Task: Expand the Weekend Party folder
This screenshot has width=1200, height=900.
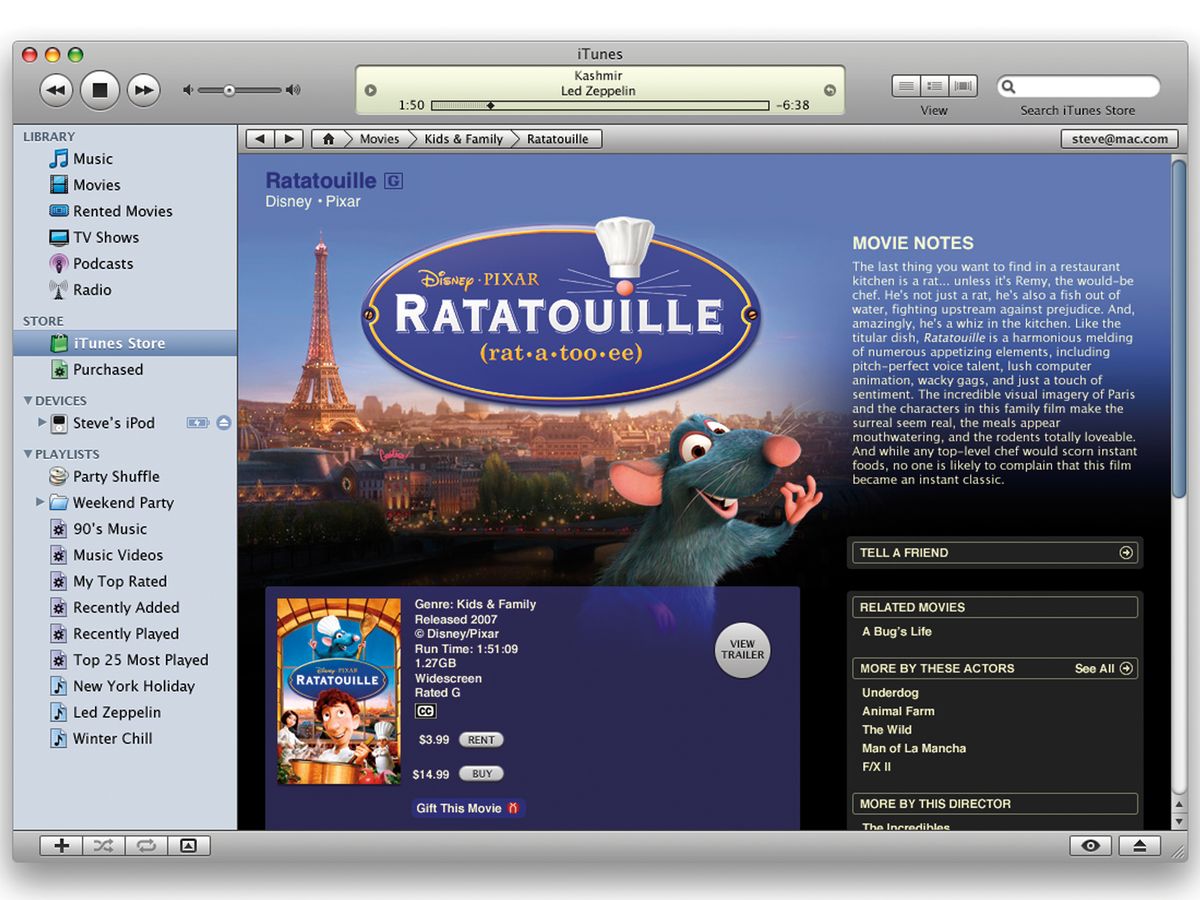Action: click(x=40, y=502)
